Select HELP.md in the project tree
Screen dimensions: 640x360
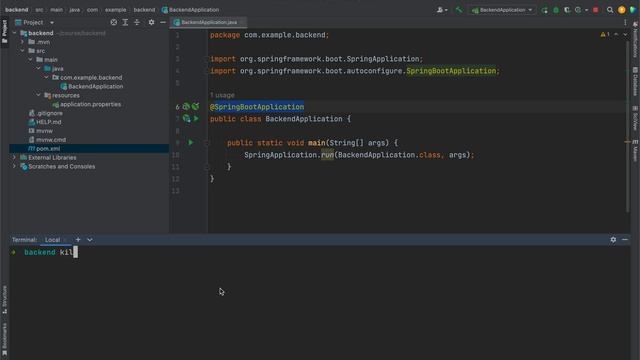45,122
